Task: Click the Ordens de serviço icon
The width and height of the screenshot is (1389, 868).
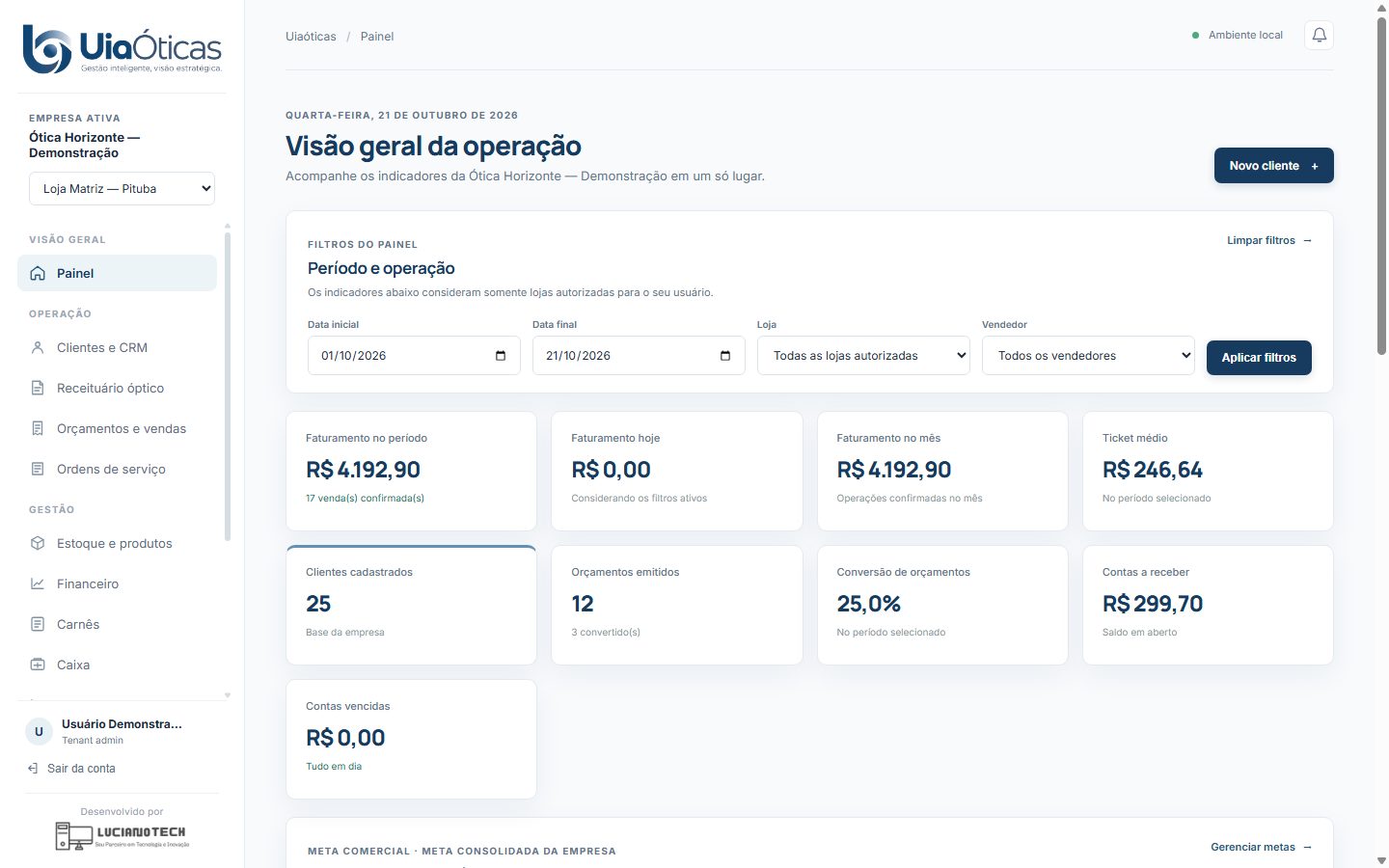Action: click(x=38, y=469)
